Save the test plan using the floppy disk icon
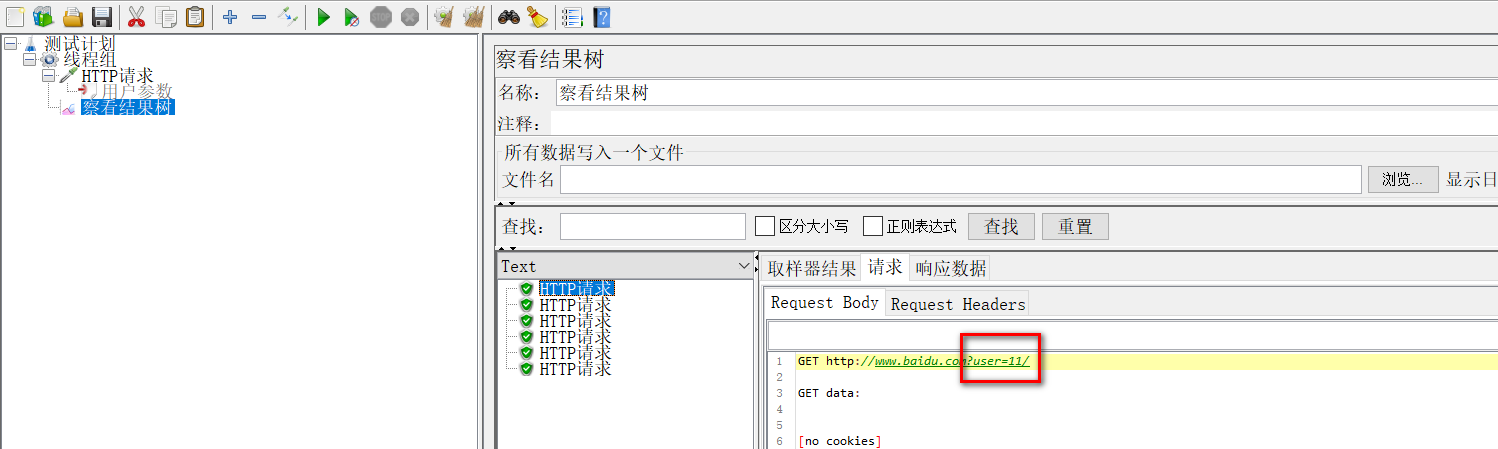1498x449 pixels. click(101, 16)
